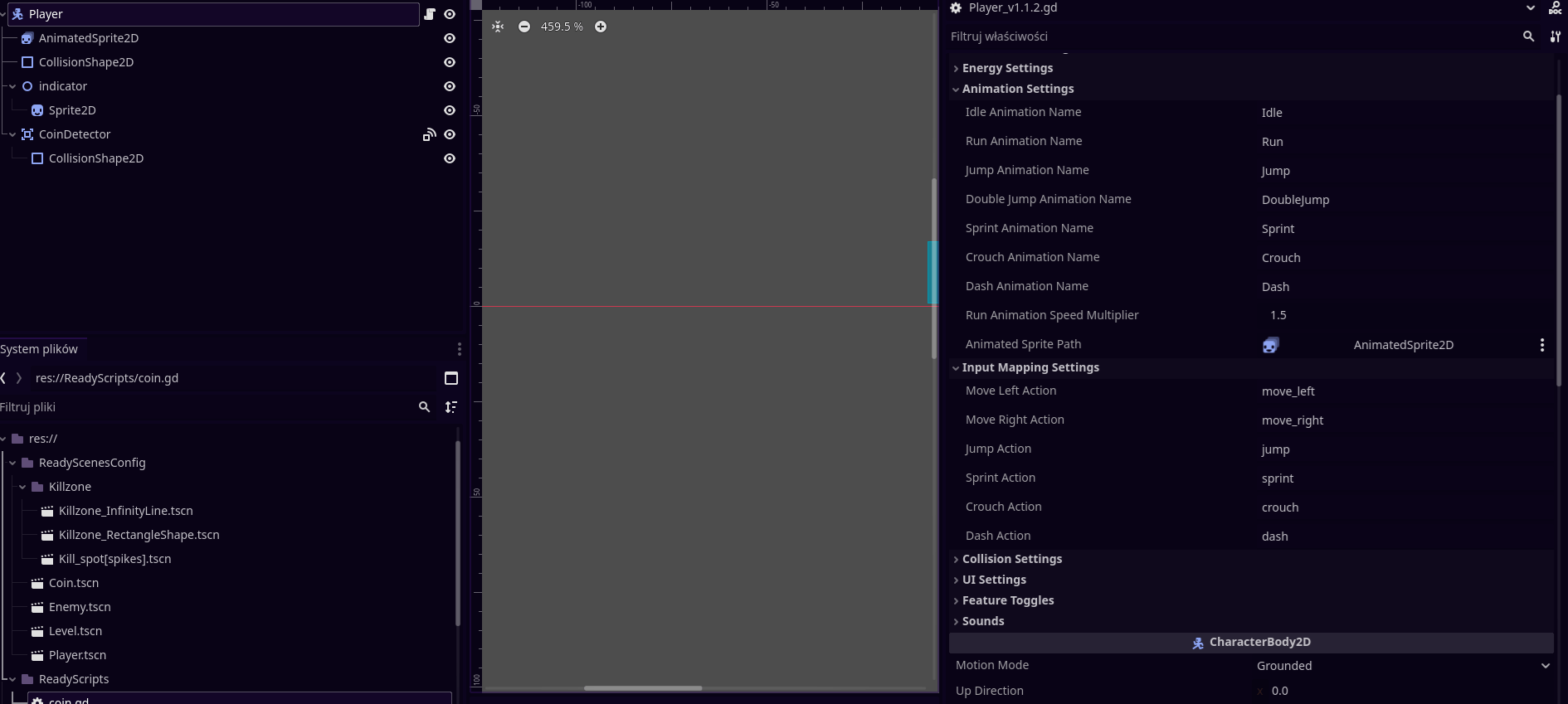
Task: Edit the Dash Action value field
Action: [x=1402, y=536]
